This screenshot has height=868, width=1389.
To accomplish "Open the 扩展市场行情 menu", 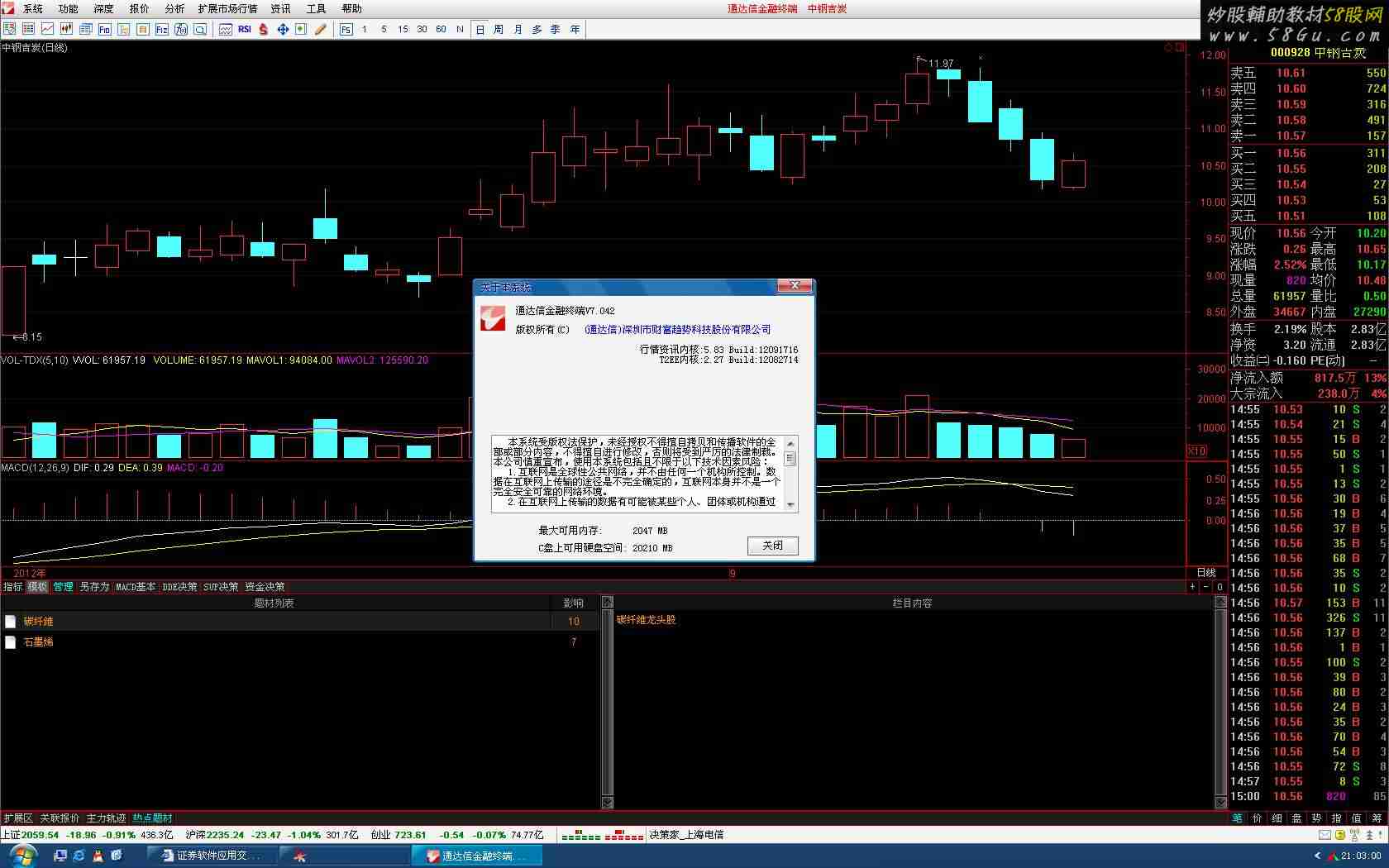I will point(228,9).
